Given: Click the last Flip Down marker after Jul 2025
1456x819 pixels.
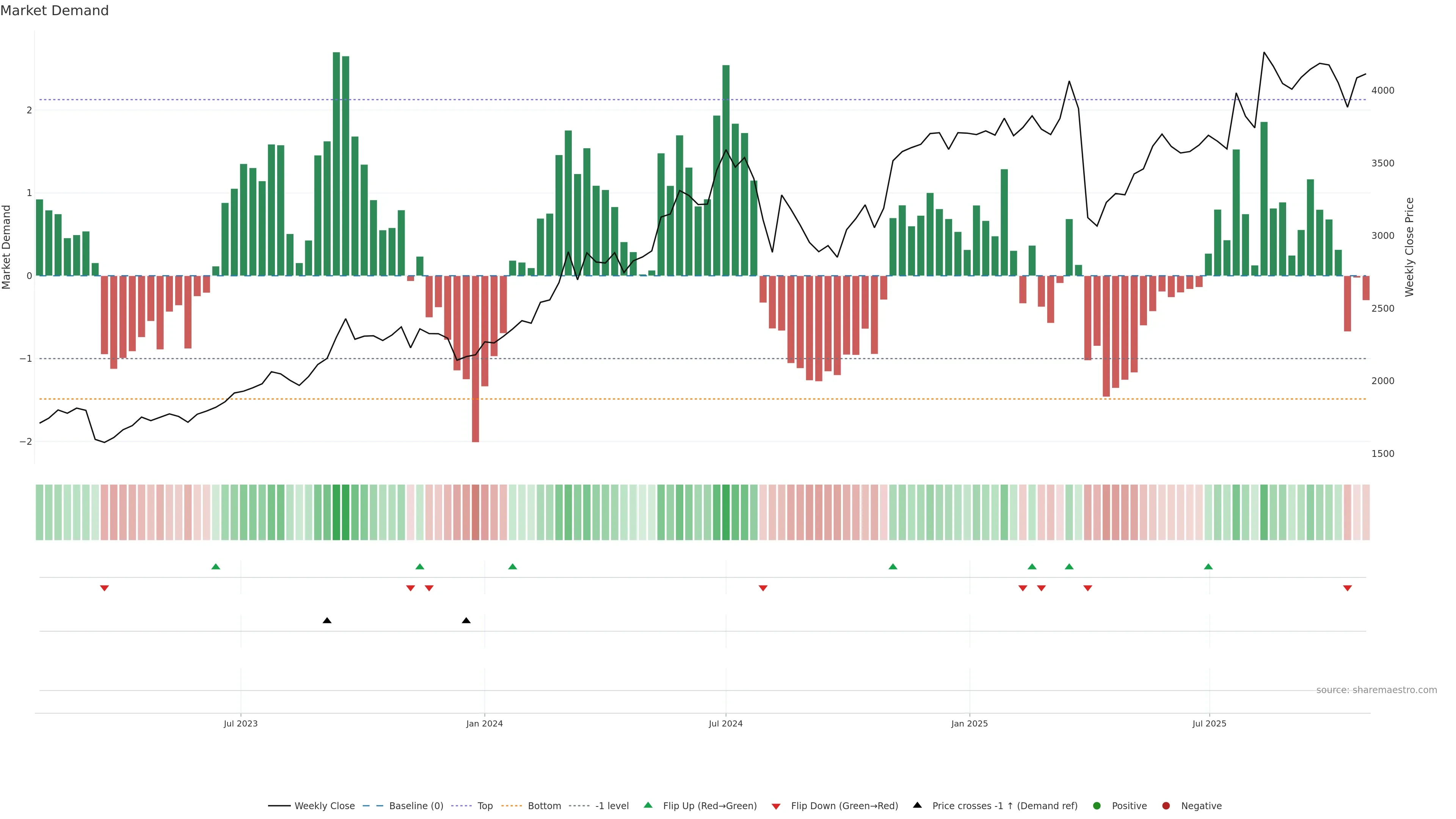Looking at the screenshot, I should pos(1348,588).
